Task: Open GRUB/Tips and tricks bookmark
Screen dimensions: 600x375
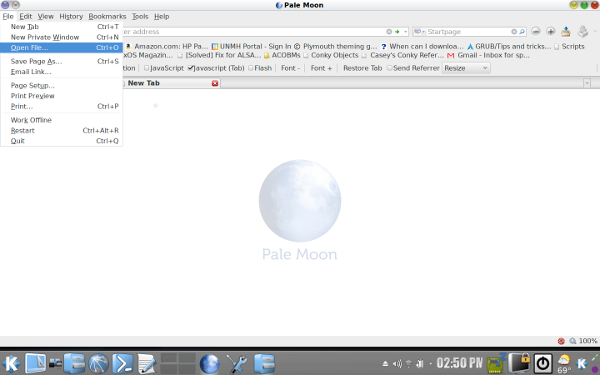Action: pyautogui.click(x=509, y=46)
